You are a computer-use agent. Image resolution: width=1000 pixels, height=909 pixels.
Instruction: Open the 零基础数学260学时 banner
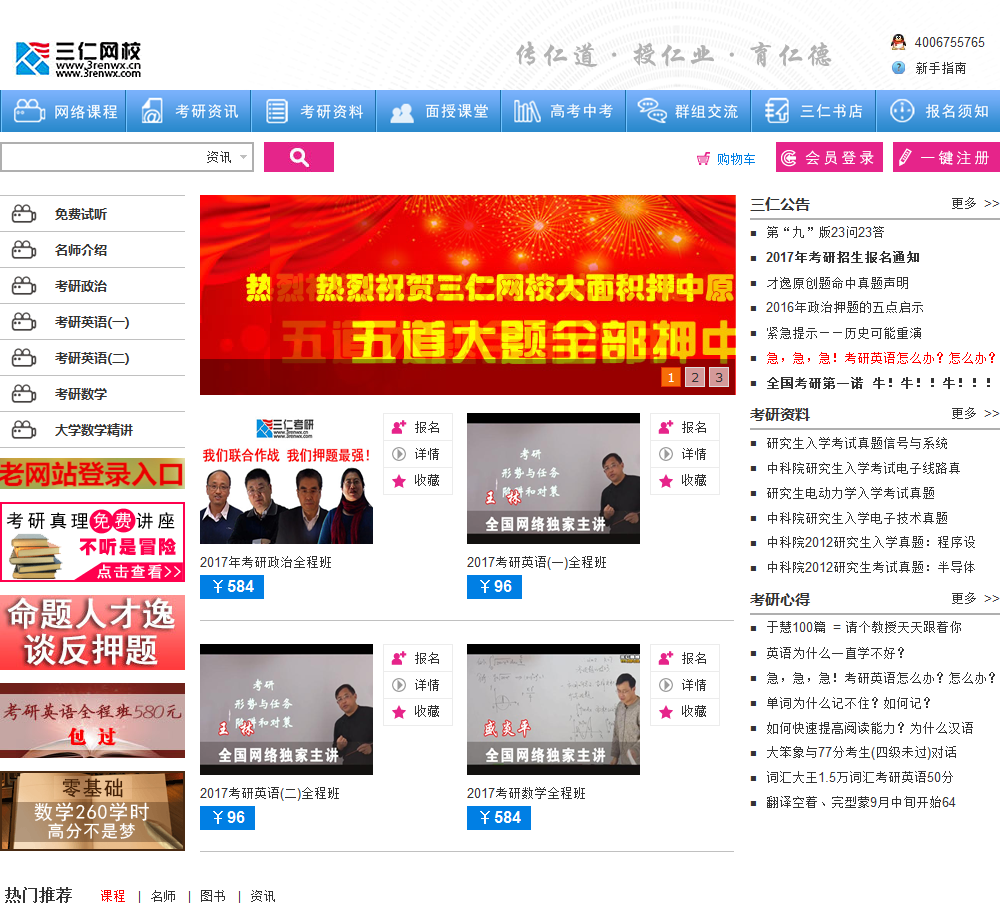click(92, 811)
